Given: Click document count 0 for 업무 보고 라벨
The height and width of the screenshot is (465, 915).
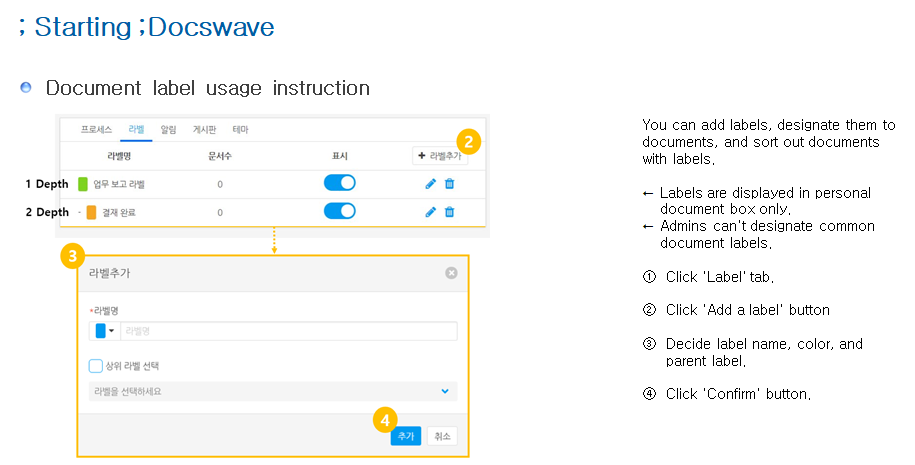Looking at the screenshot, I should [x=220, y=184].
